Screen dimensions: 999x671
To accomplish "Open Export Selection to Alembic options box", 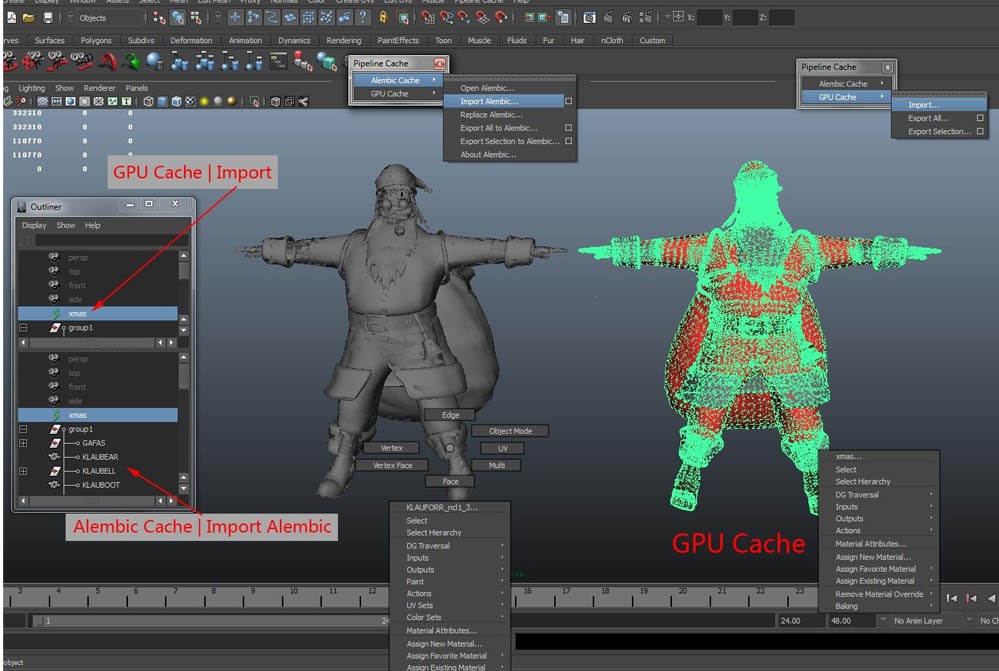I will click(568, 141).
